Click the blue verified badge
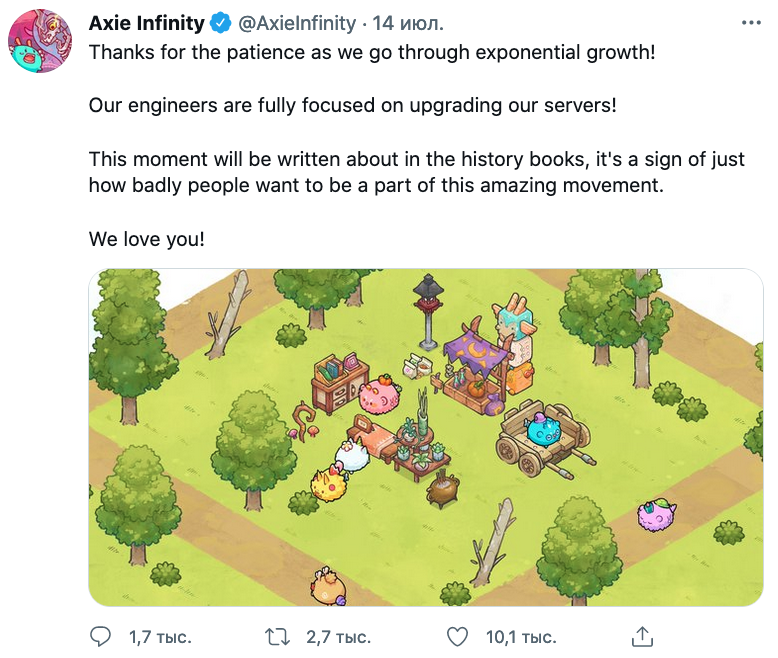 point(221,23)
